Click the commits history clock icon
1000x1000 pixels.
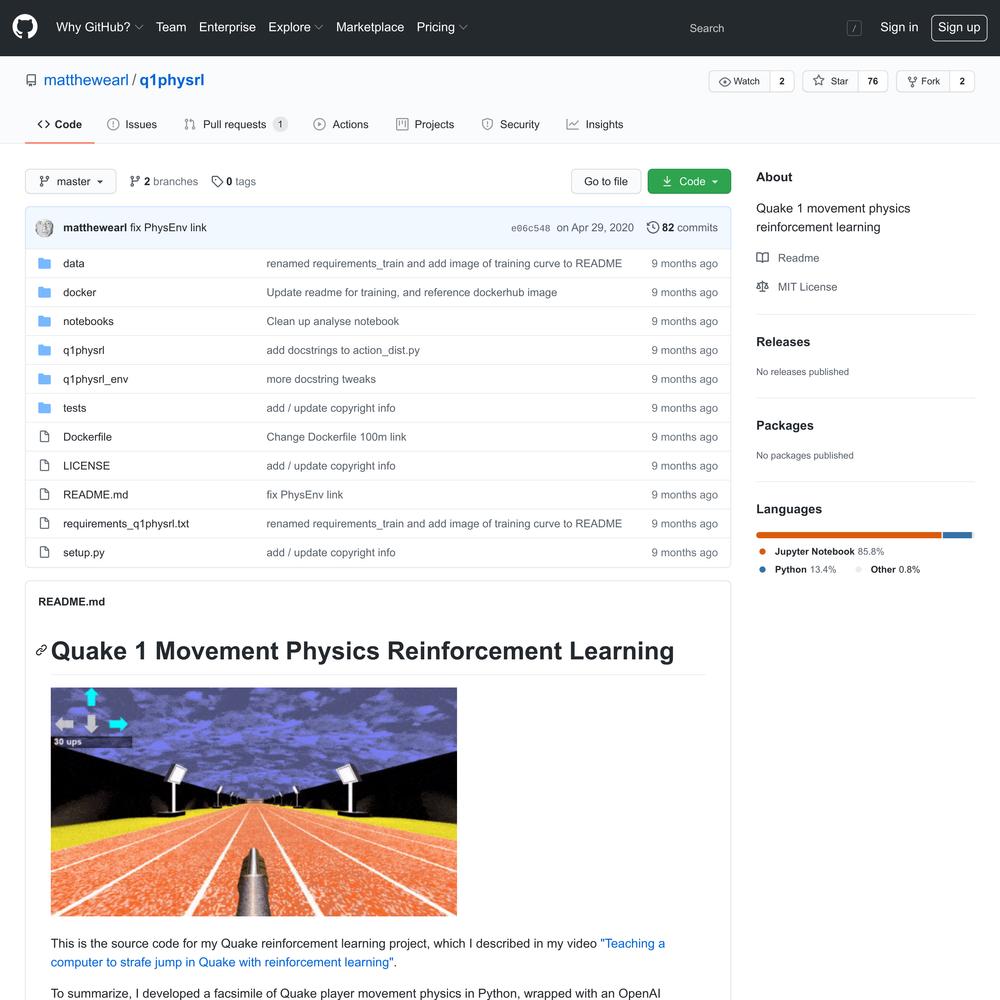pos(652,228)
